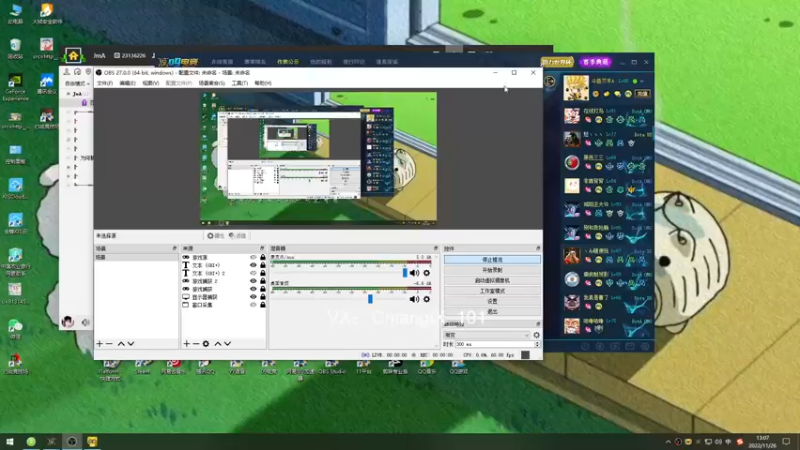Click the person icon at YY window top
This screenshot has width=800, height=450.
(66, 72)
